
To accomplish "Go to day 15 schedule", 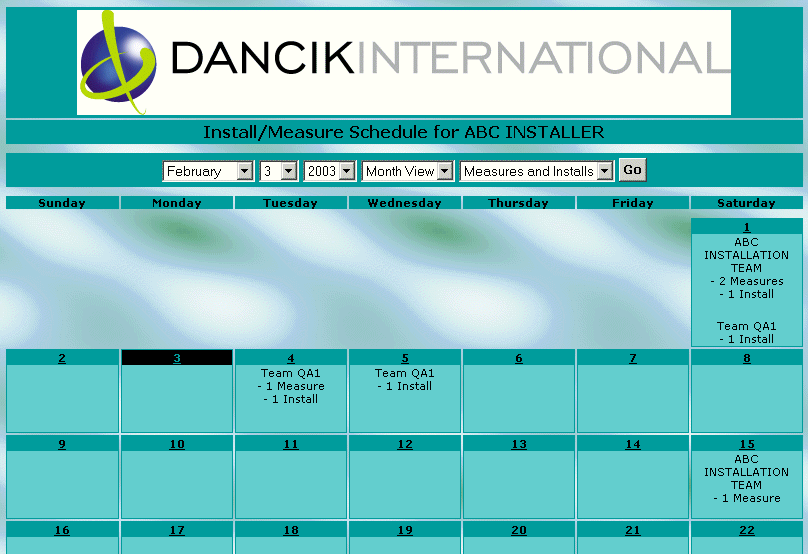I will [746, 444].
